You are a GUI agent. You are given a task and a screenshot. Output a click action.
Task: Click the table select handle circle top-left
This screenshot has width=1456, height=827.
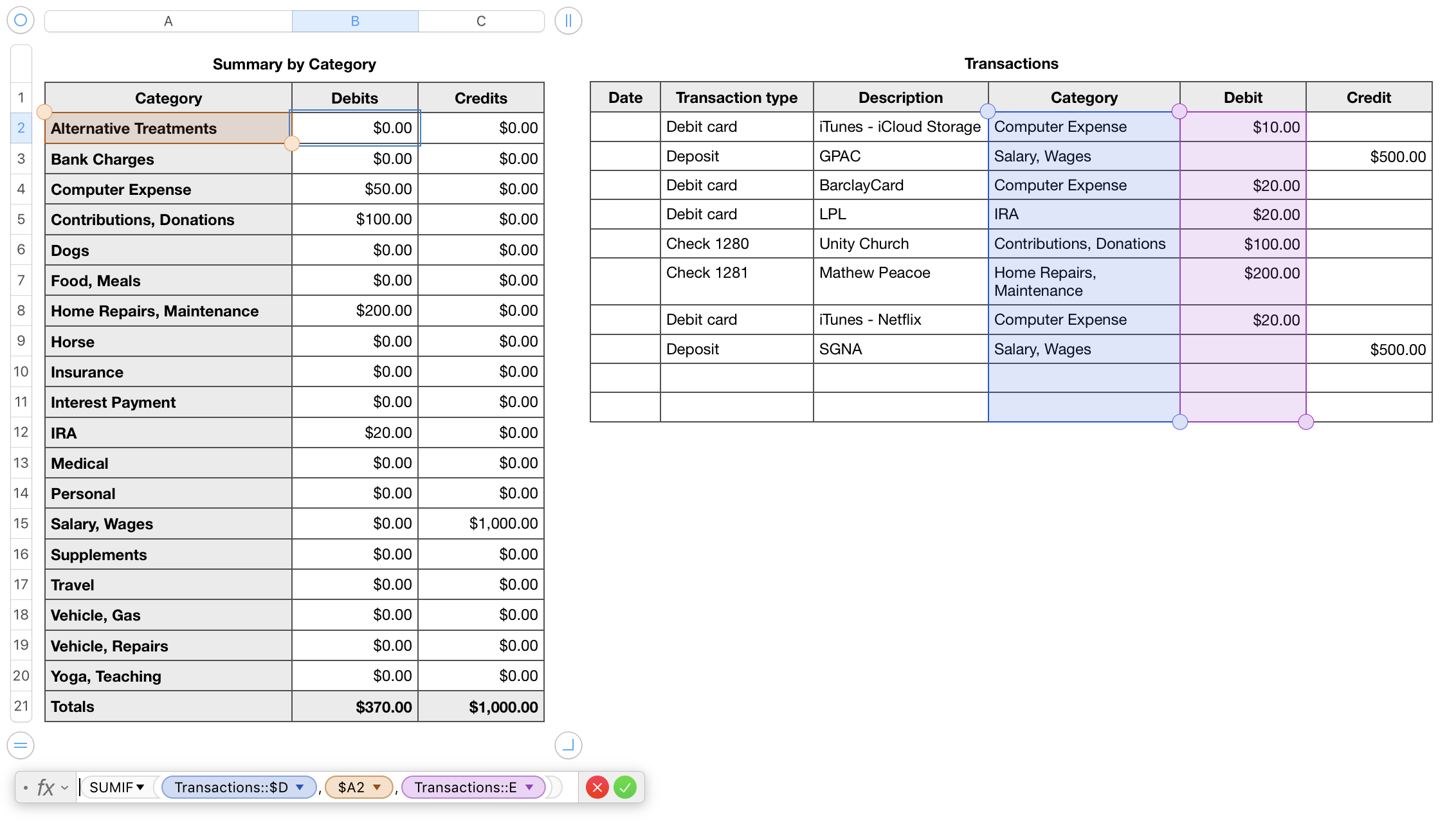tap(21, 21)
